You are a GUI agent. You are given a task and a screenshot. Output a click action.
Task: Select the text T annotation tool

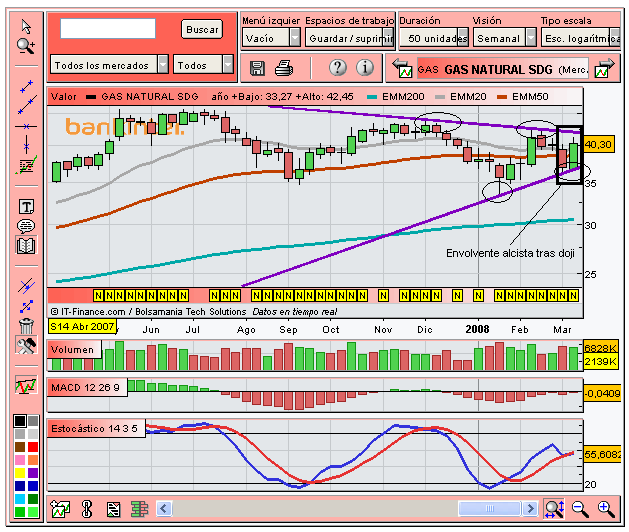click(26, 207)
